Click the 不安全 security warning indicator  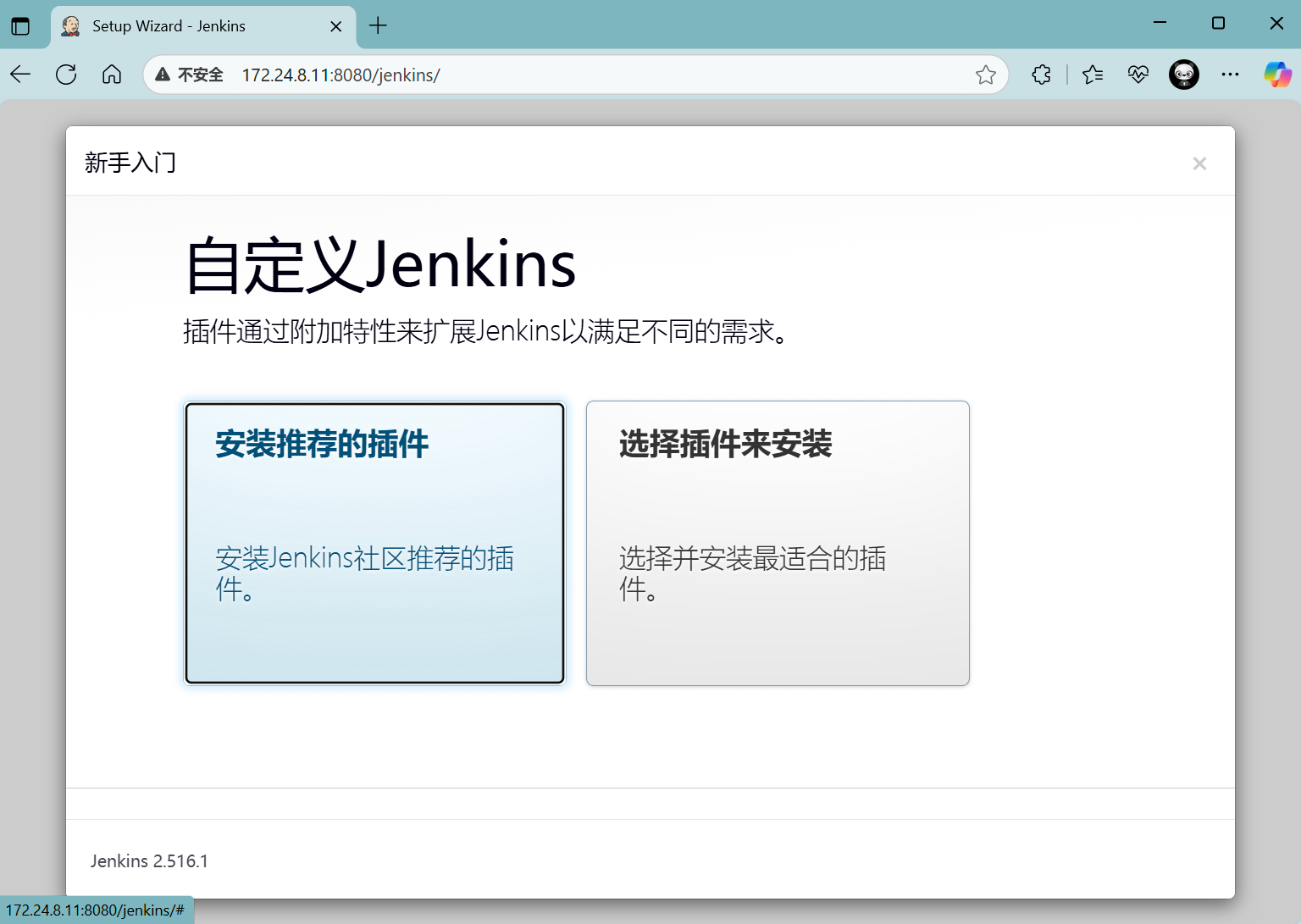(x=190, y=75)
